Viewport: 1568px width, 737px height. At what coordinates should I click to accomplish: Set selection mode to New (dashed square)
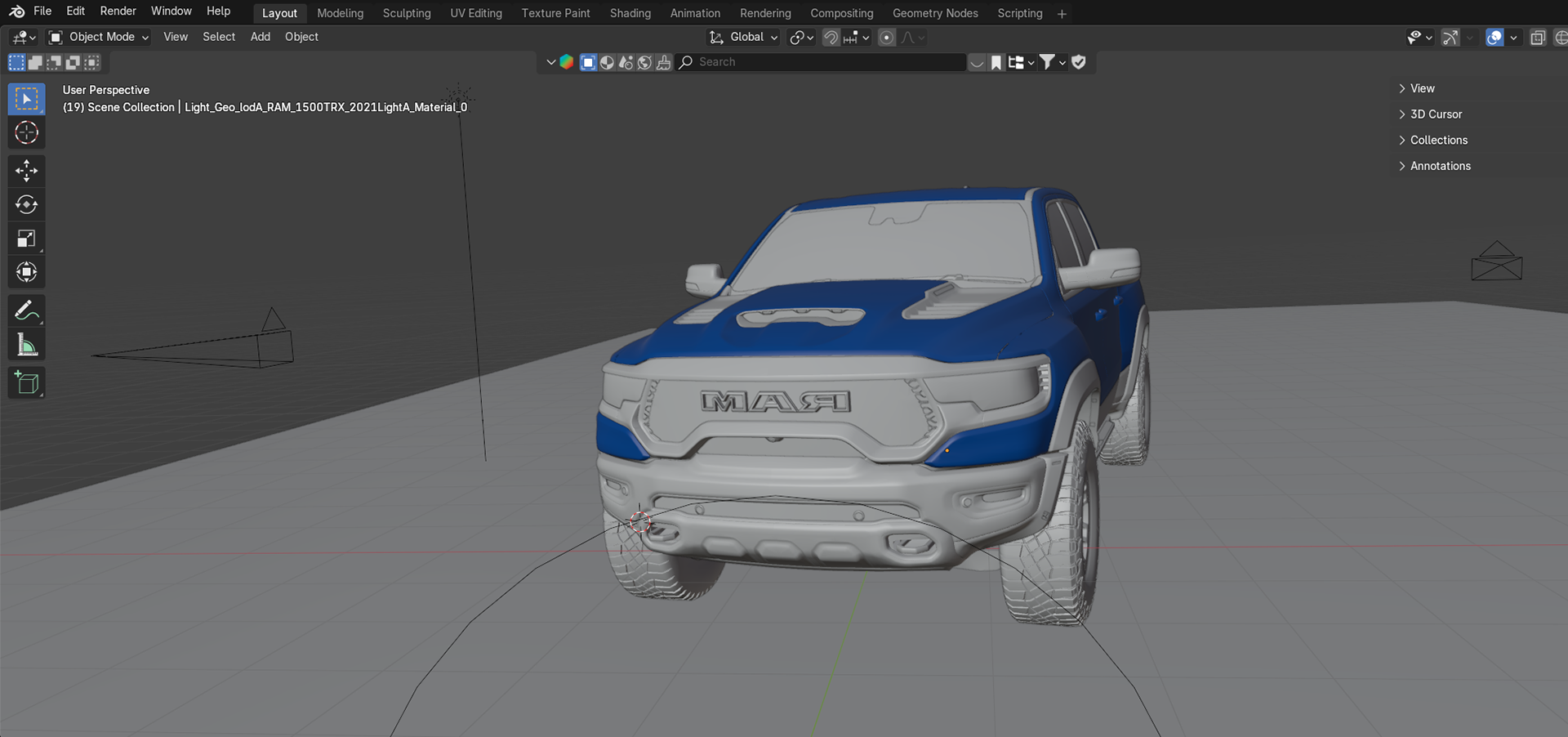tap(16, 62)
